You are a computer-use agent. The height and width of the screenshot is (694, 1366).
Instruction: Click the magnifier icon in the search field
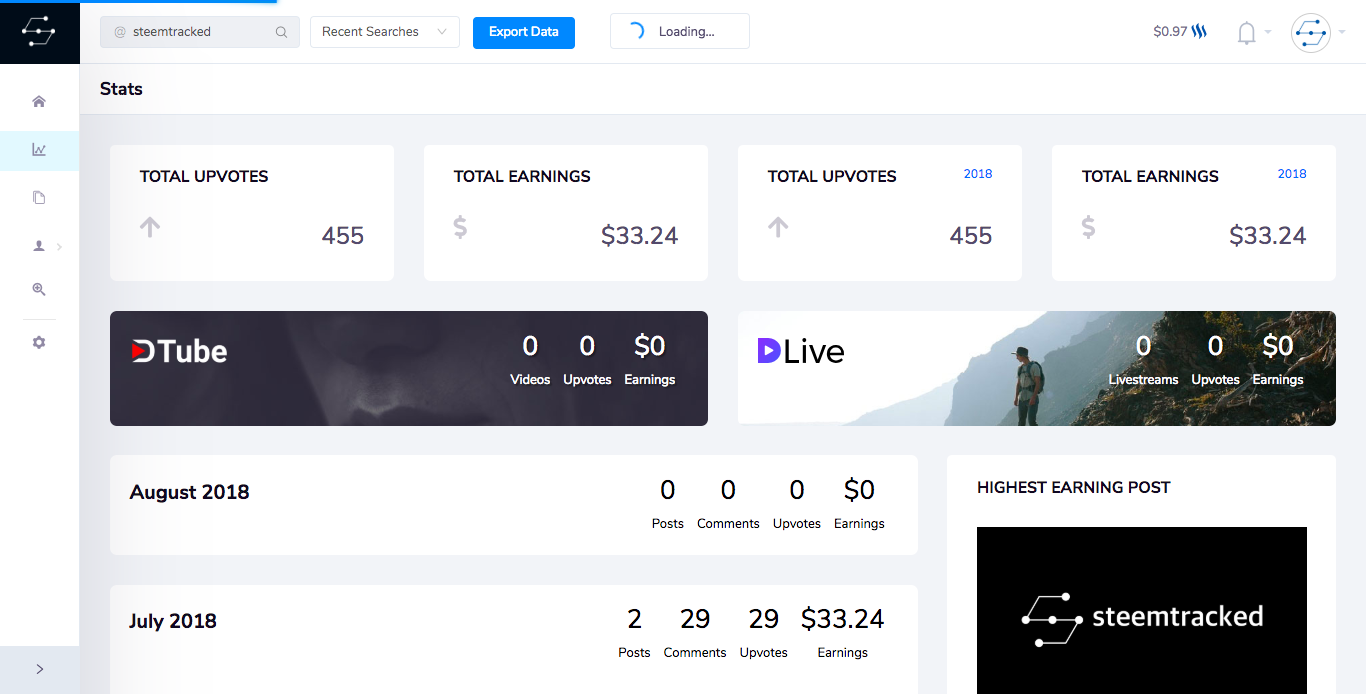tap(282, 32)
